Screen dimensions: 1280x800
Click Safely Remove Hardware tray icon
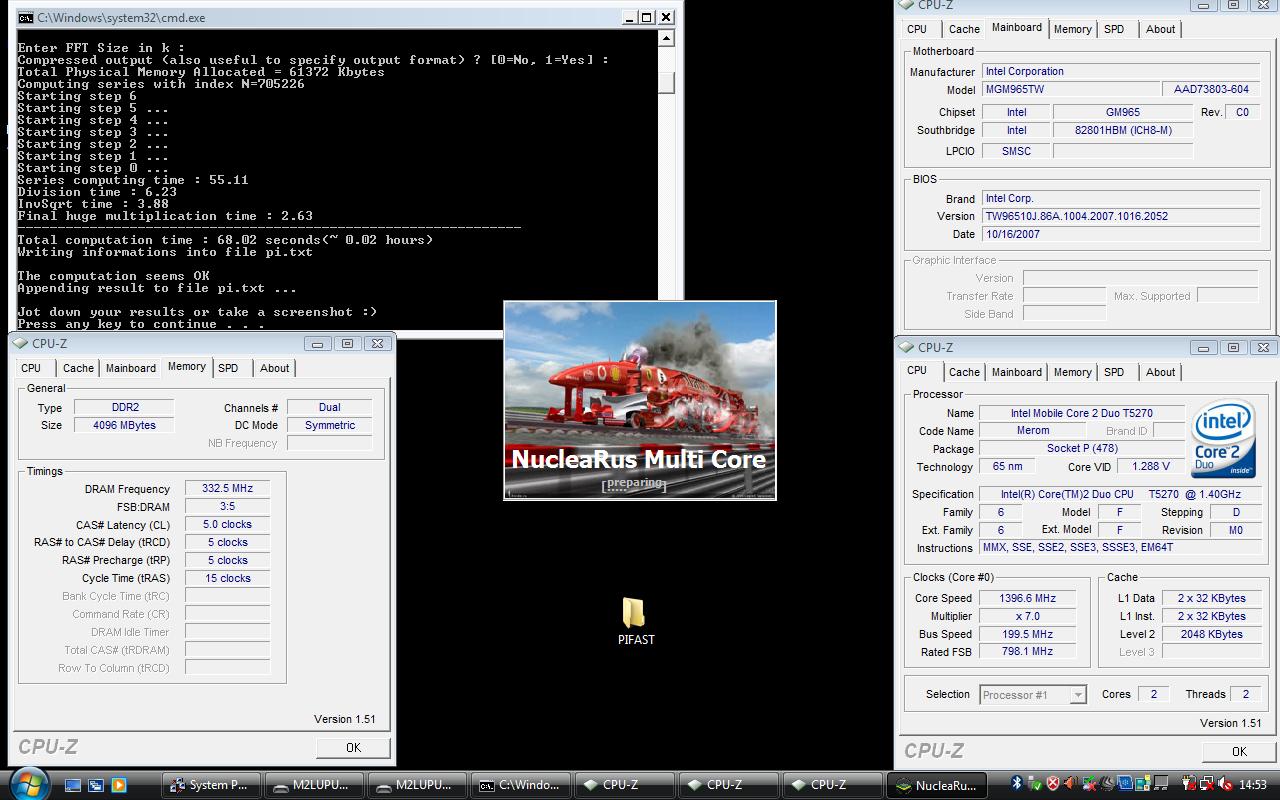point(1035,783)
